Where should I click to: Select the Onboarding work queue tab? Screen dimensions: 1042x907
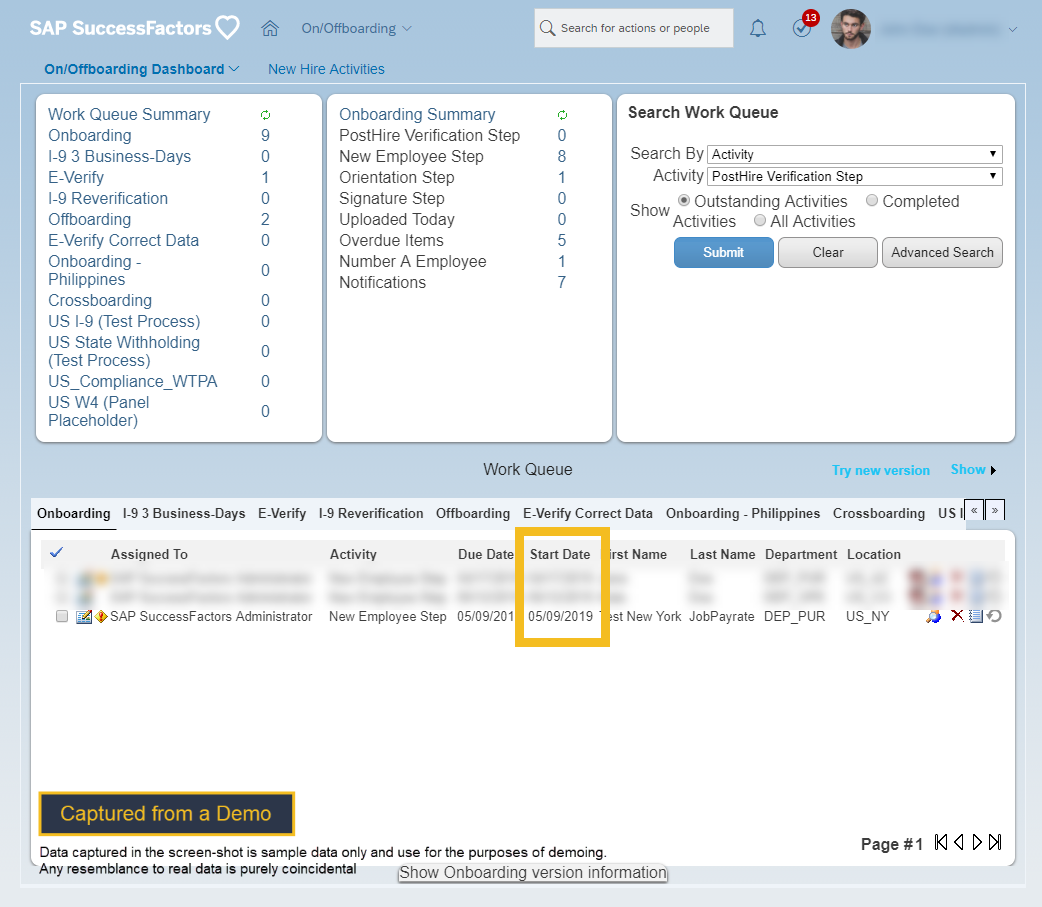(x=74, y=514)
